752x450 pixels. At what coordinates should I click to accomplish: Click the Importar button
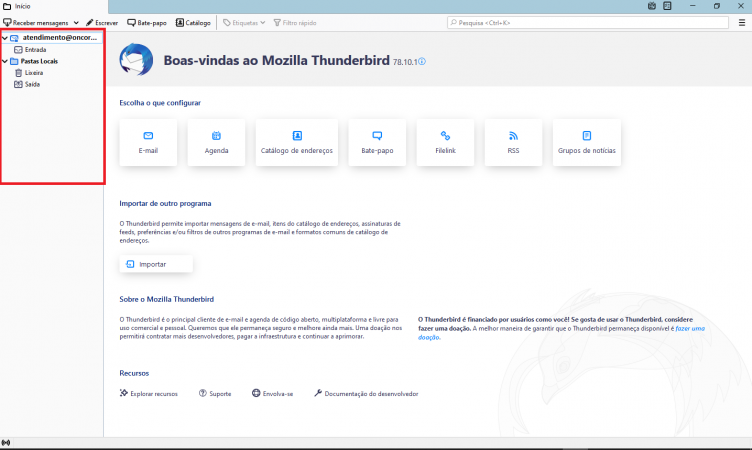[x=156, y=264]
